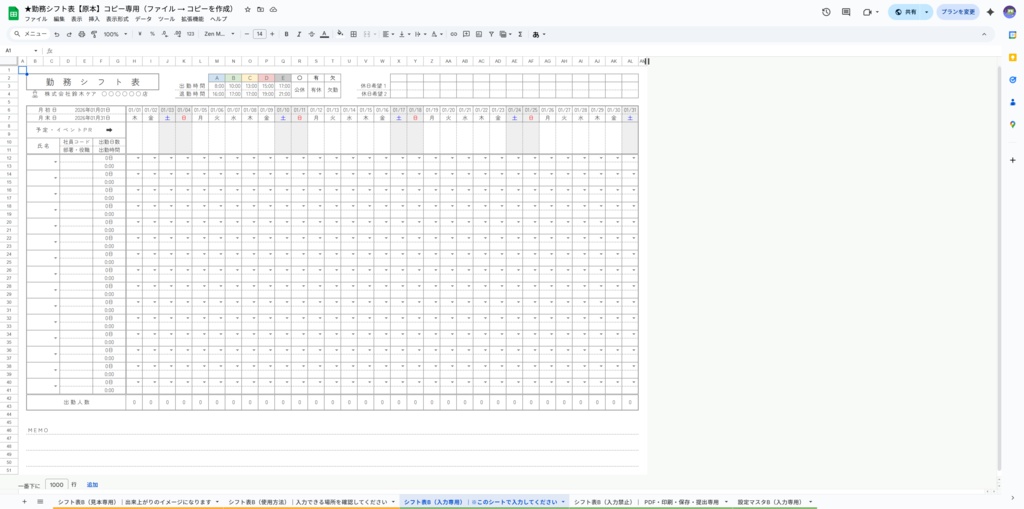Open the borders menu

(x=353, y=34)
